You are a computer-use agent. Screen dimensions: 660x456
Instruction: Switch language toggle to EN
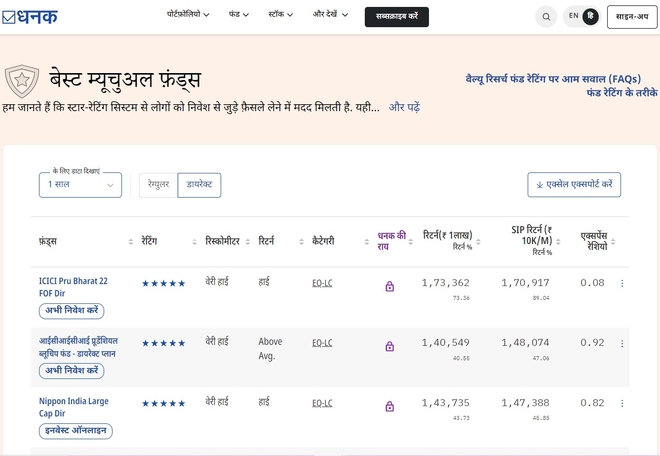(573, 17)
